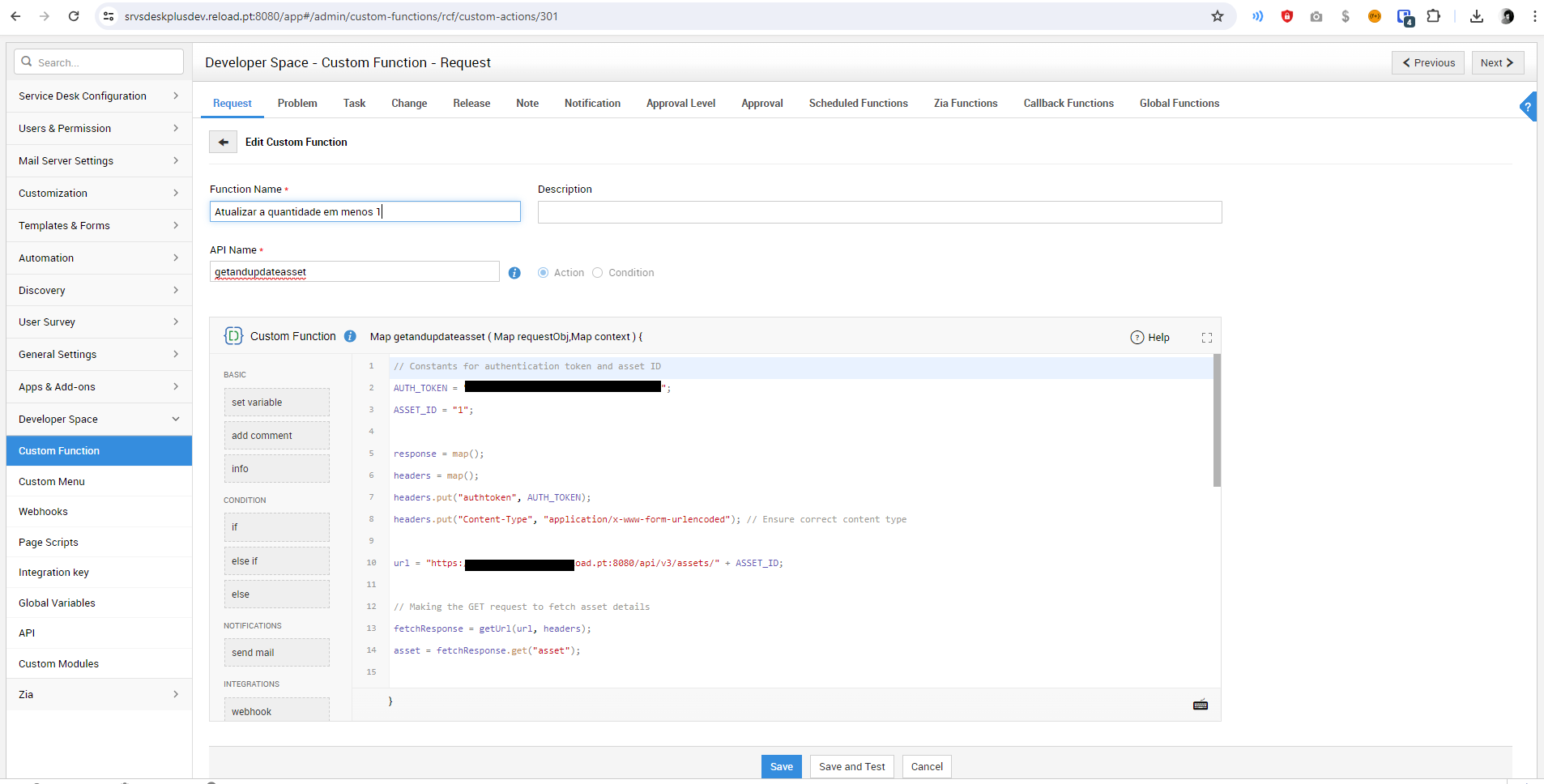
Task: Go to the Previous custom function
Action: tap(1428, 62)
